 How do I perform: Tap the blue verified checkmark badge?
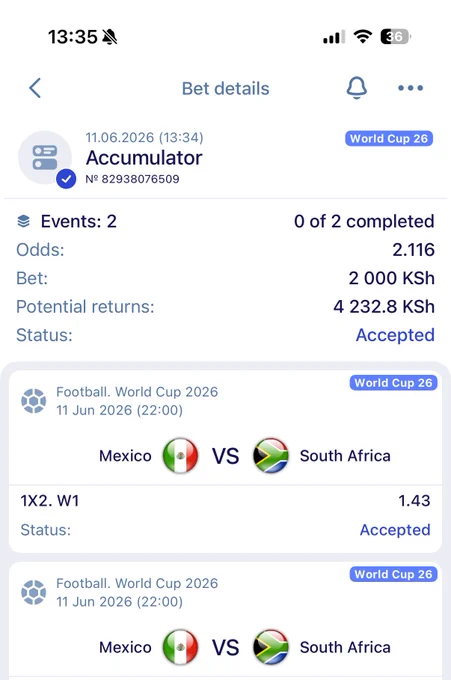click(x=66, y=179)
